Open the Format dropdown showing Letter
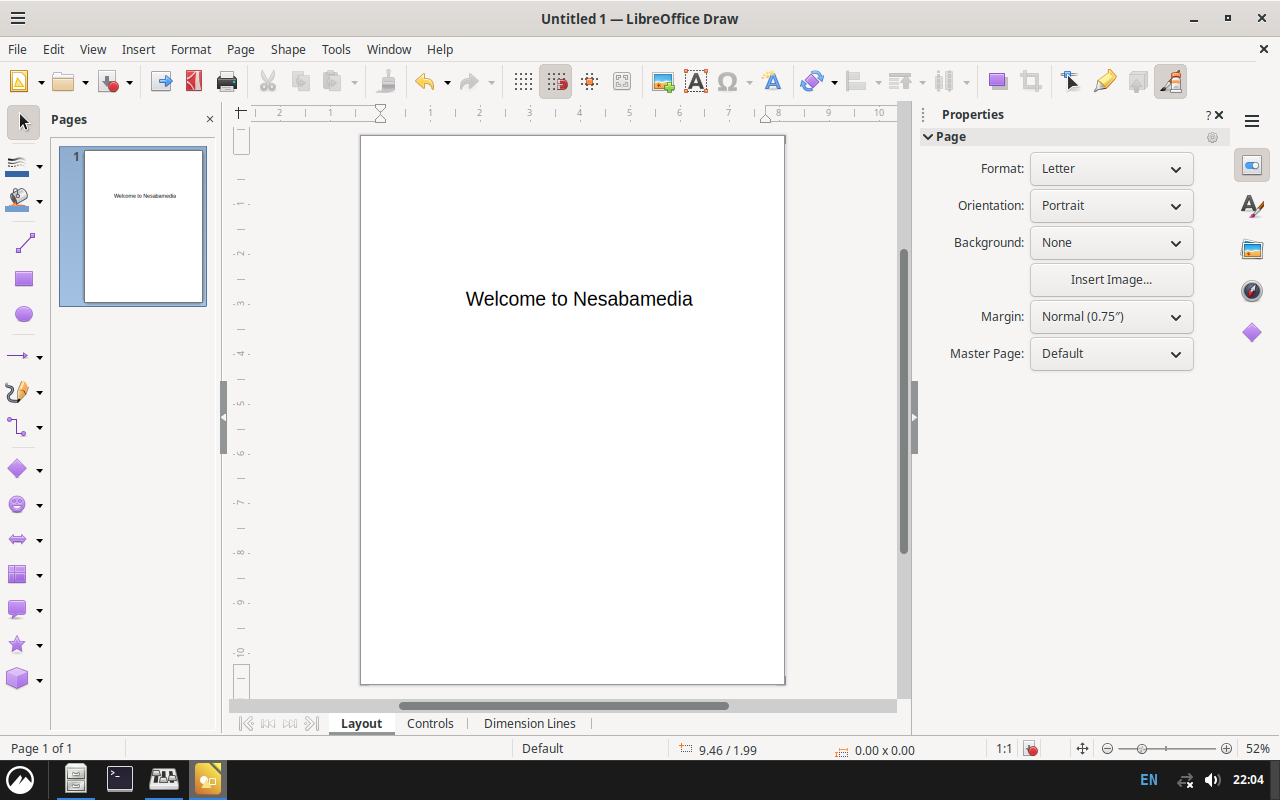 point(1111,169)
